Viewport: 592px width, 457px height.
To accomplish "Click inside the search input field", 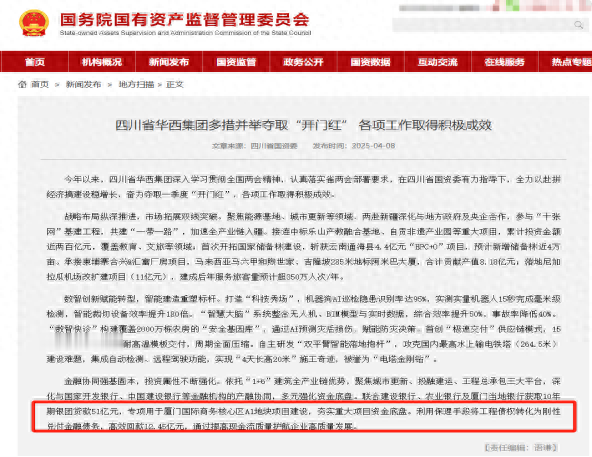I will pos(483,25).
